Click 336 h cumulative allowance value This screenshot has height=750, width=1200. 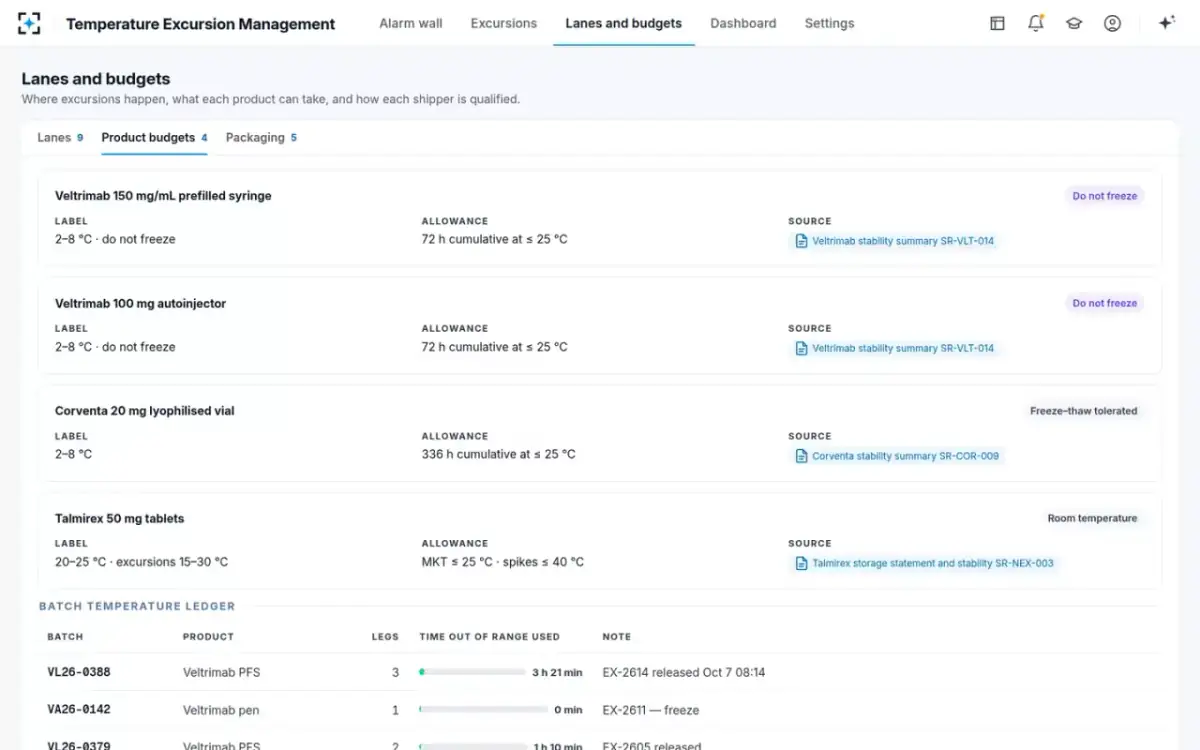point(499,454)
